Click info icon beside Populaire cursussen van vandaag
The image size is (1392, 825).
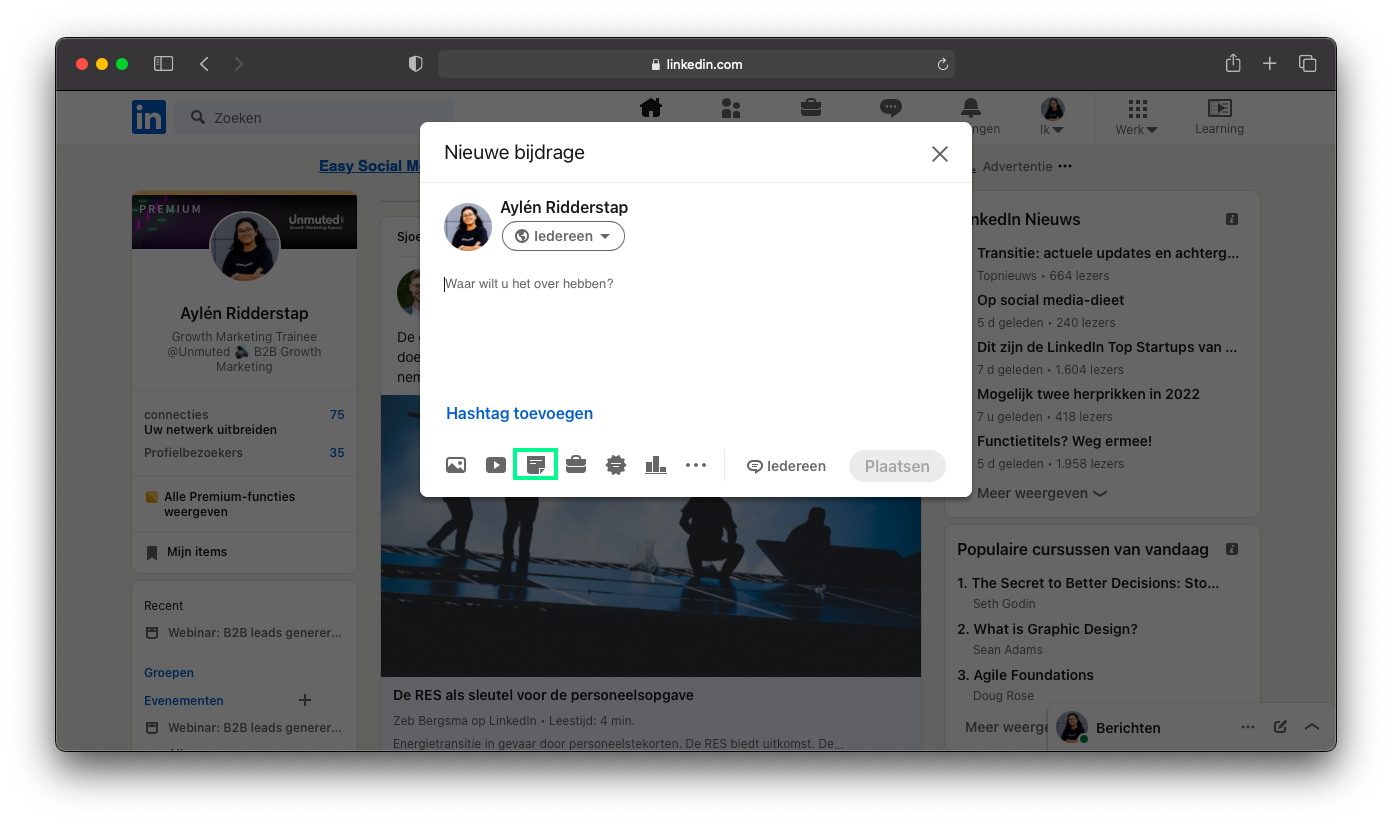pyautogui.click(x=1232, y=549)
